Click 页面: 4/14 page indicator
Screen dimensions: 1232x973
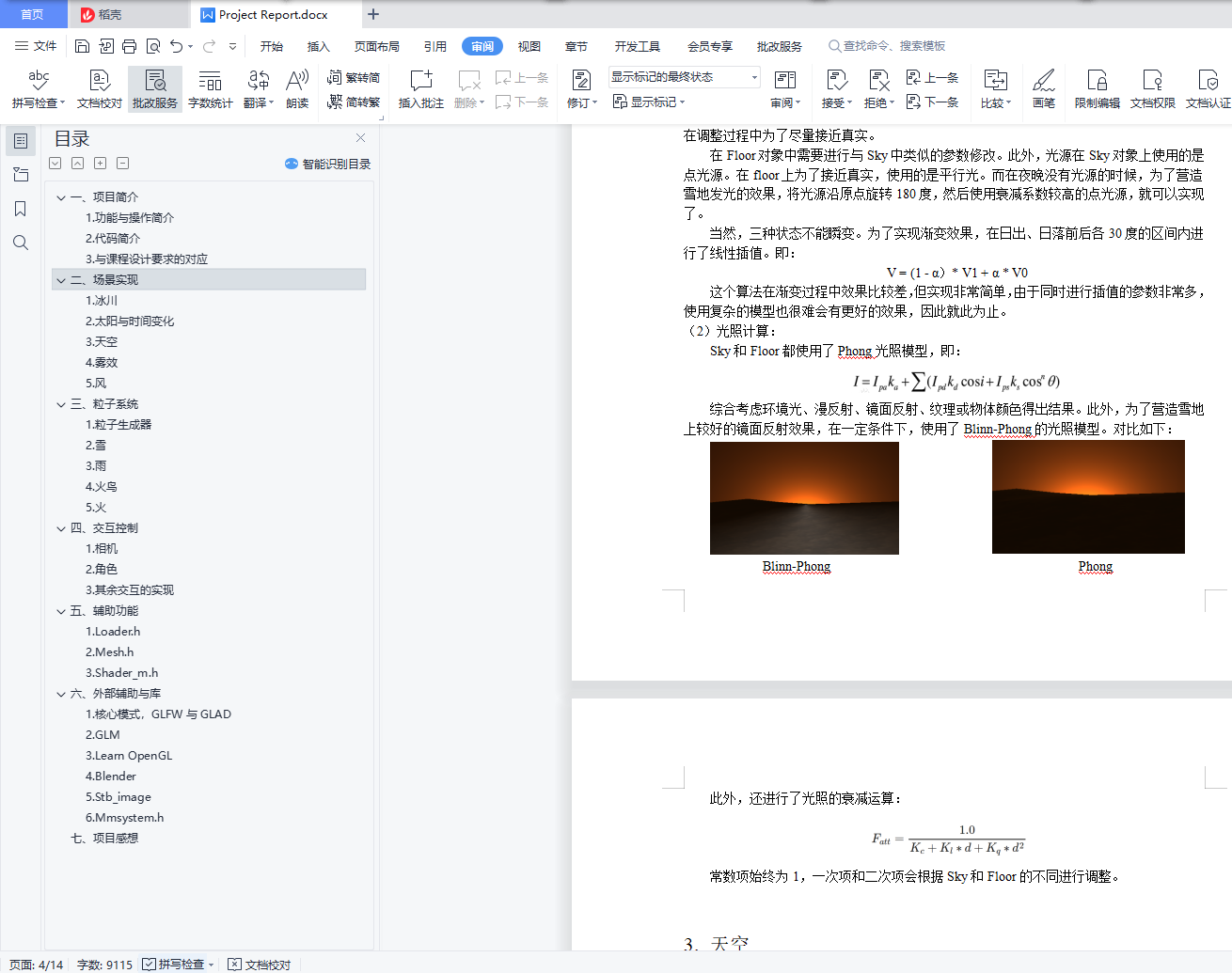click(x=36, y=965)
